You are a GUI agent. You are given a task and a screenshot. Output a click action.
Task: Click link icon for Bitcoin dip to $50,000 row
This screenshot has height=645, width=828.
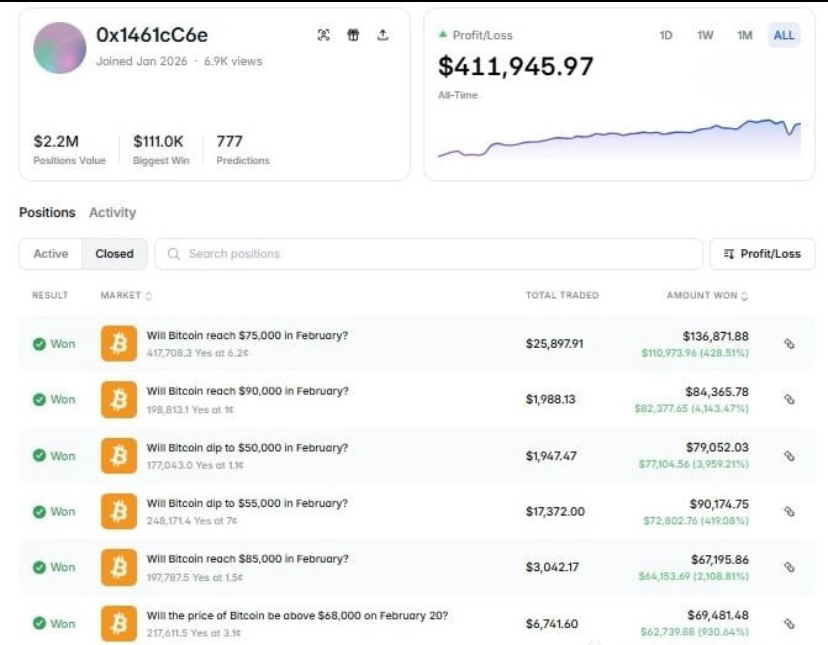(789, 456)
